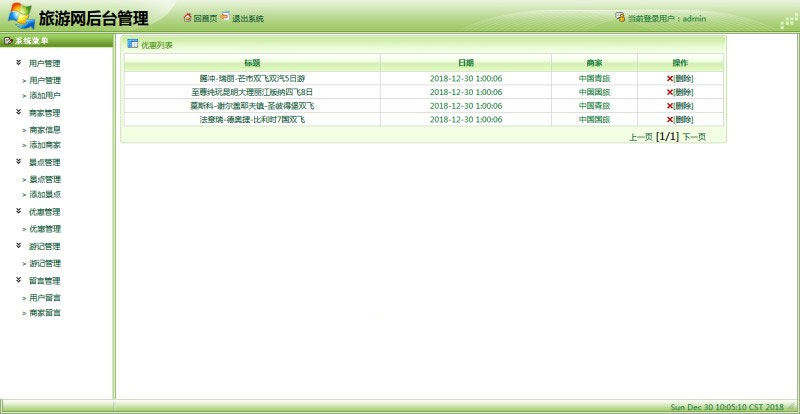Collapse the 商家管理 section chevron

tap(18, 112)
